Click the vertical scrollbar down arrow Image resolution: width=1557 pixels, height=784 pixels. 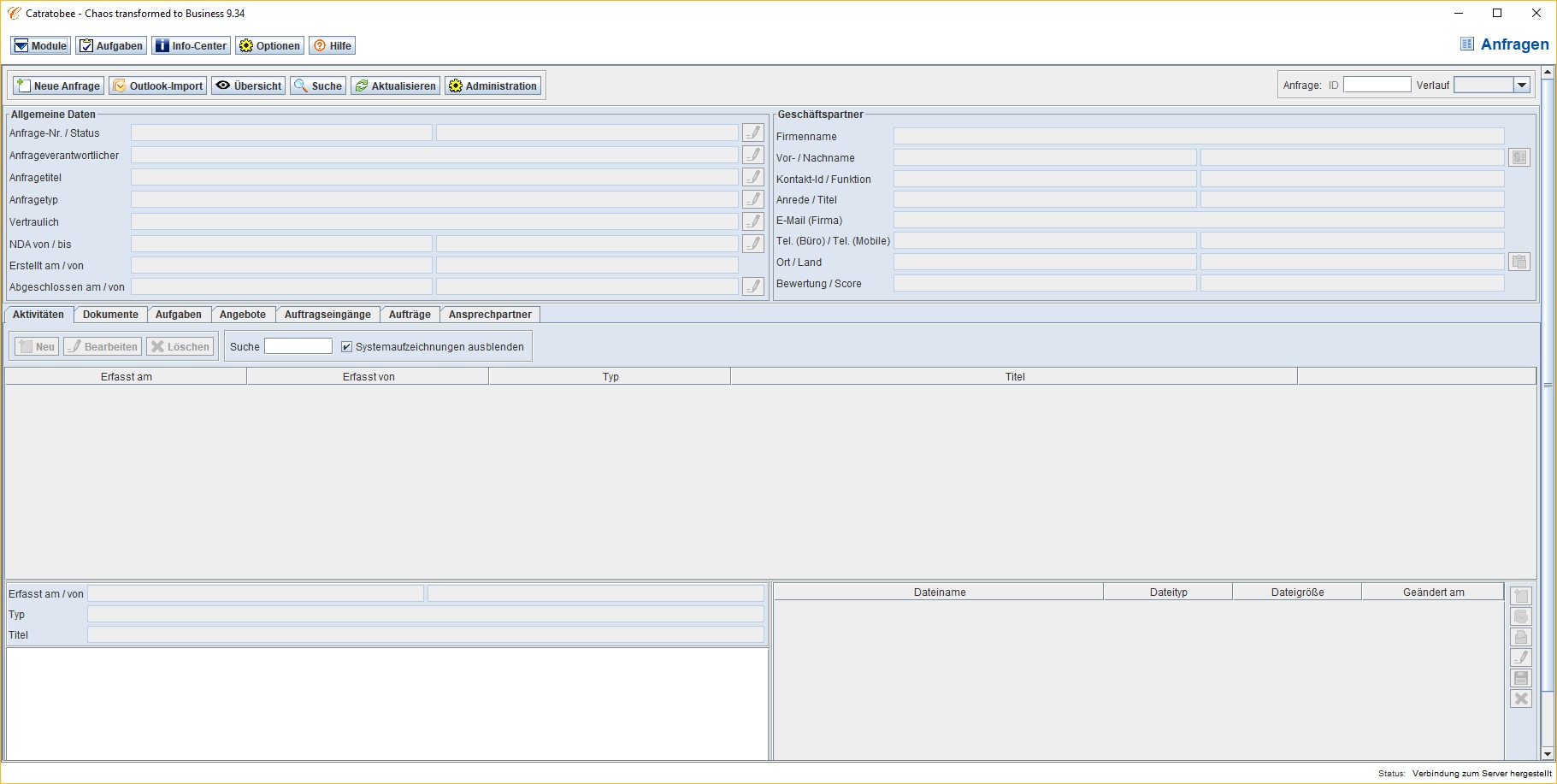tap(1548, 753)
